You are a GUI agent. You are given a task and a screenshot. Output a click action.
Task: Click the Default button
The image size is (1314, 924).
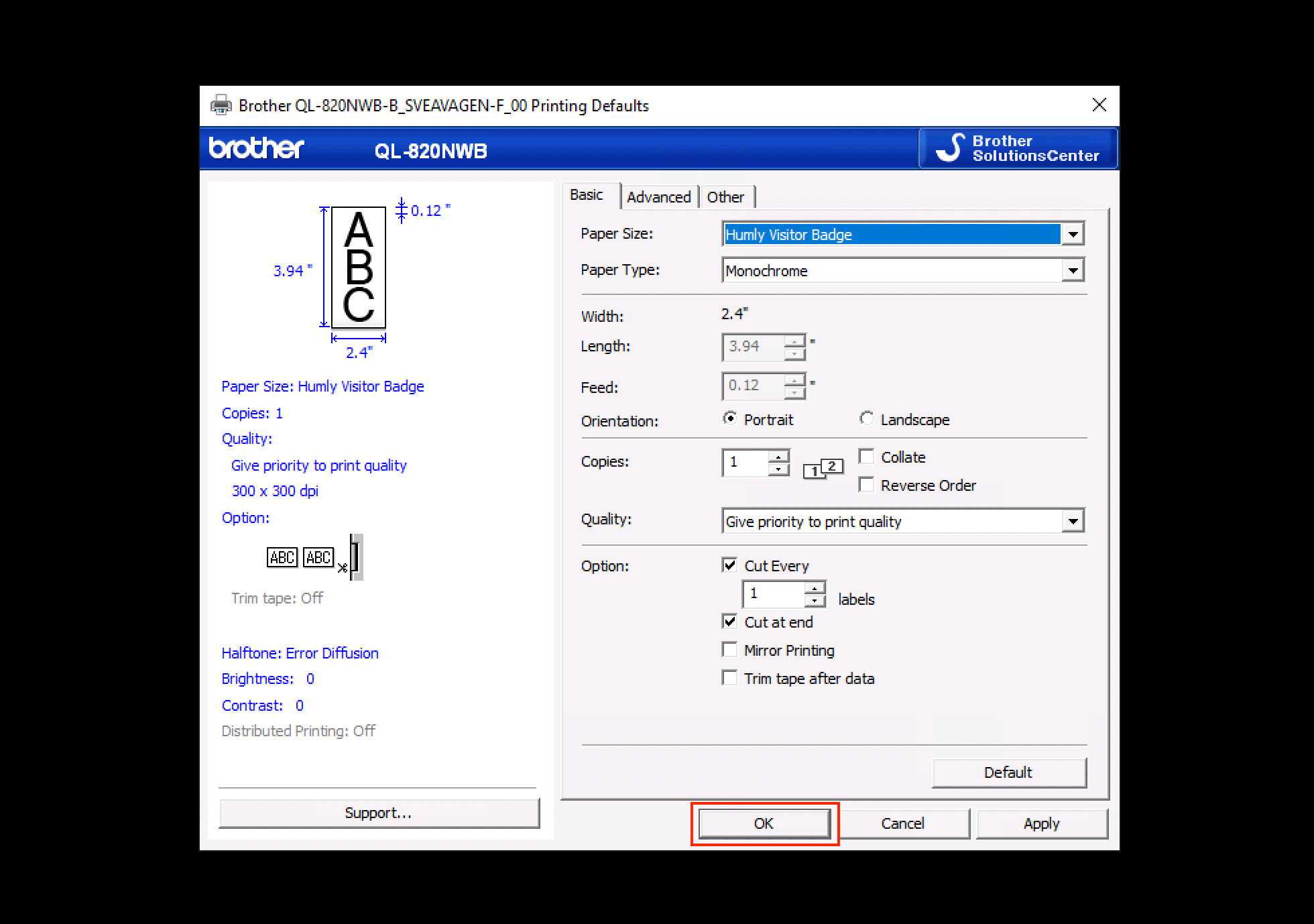[1008, 772]
